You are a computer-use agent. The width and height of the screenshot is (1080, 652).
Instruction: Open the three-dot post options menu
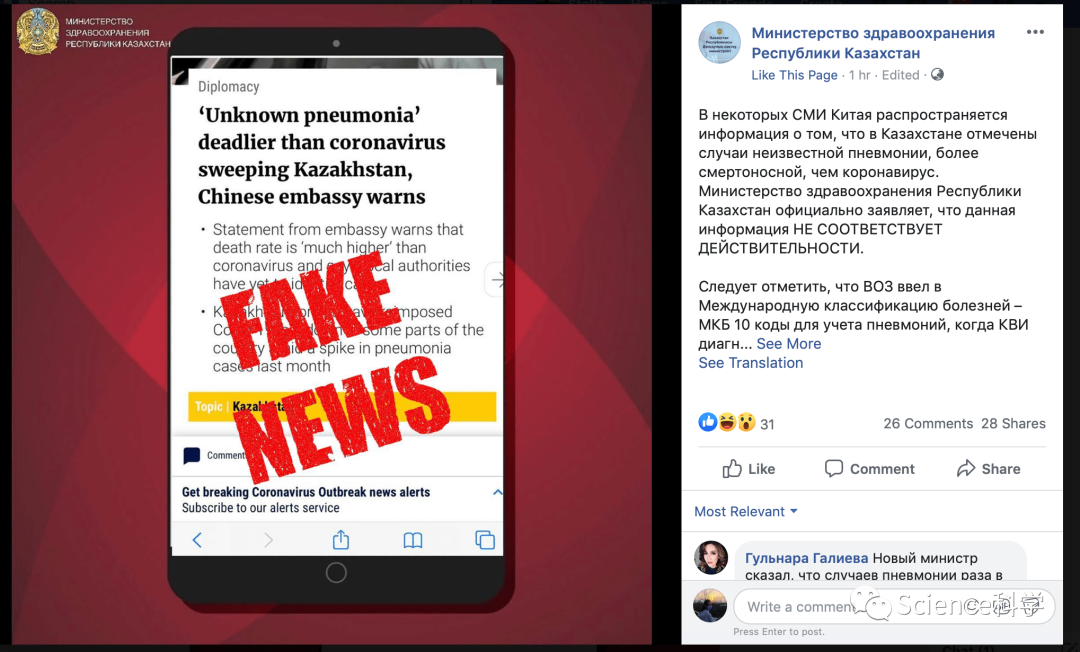(1035, 32)
